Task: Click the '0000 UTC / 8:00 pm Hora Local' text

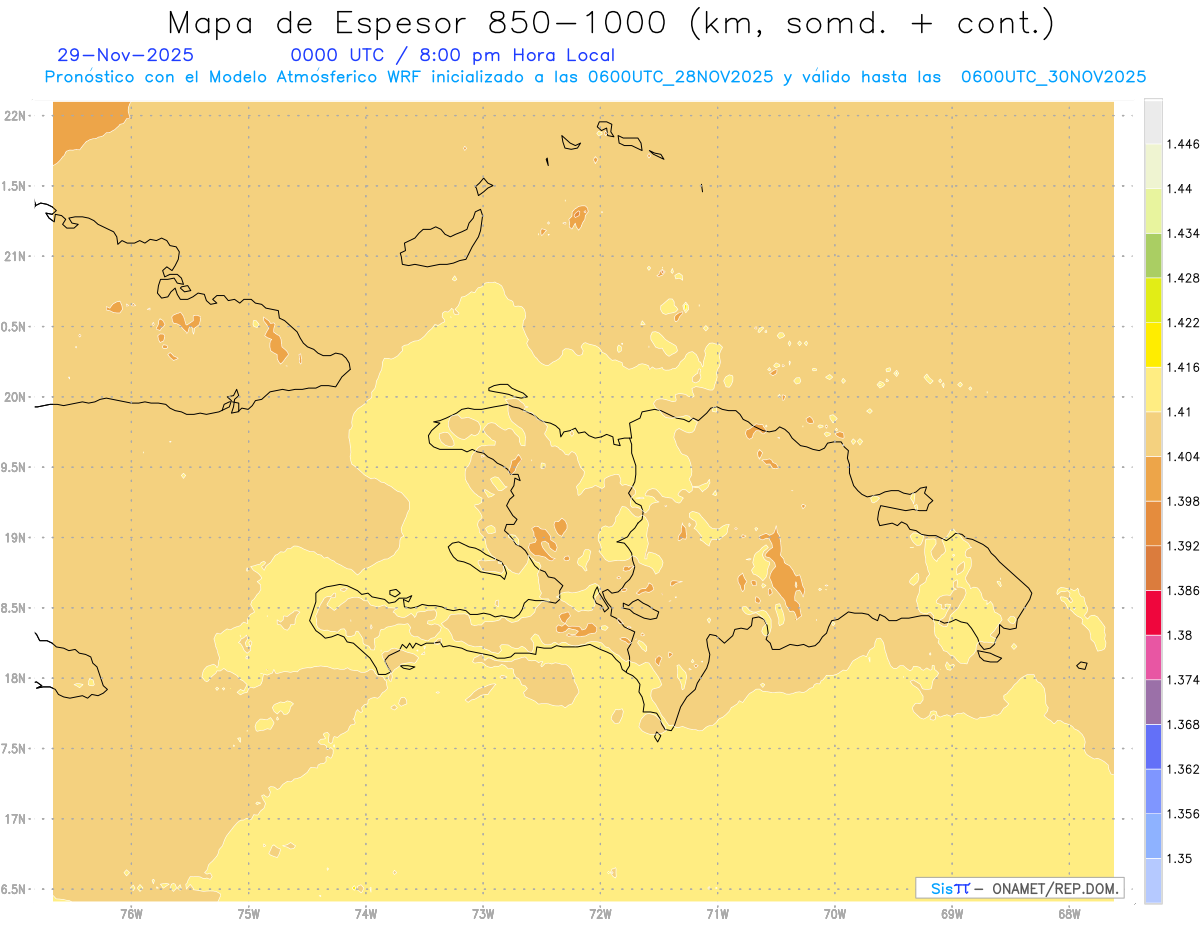Action: (x=453, y=55)
